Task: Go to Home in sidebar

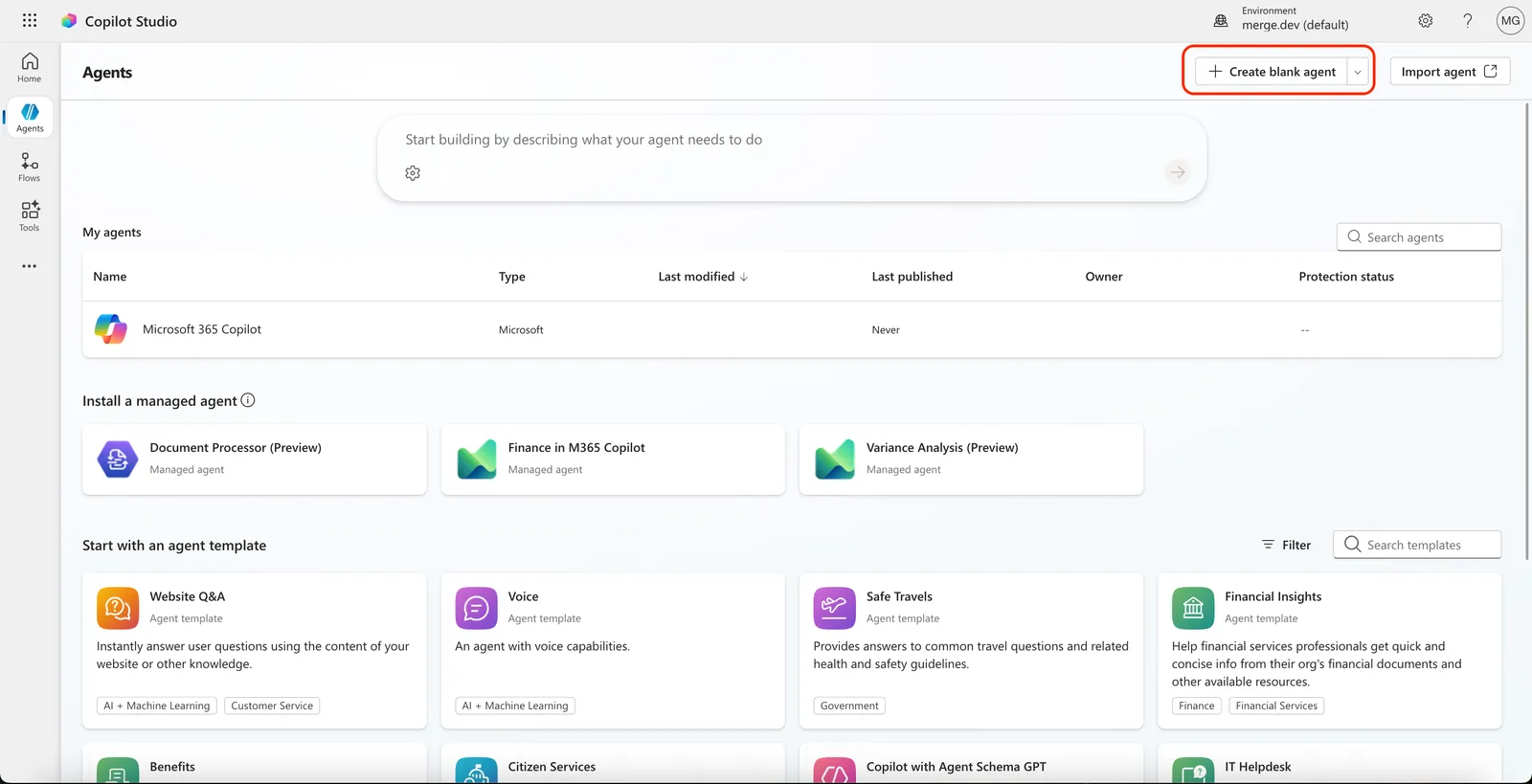Action: click(30, 68)
